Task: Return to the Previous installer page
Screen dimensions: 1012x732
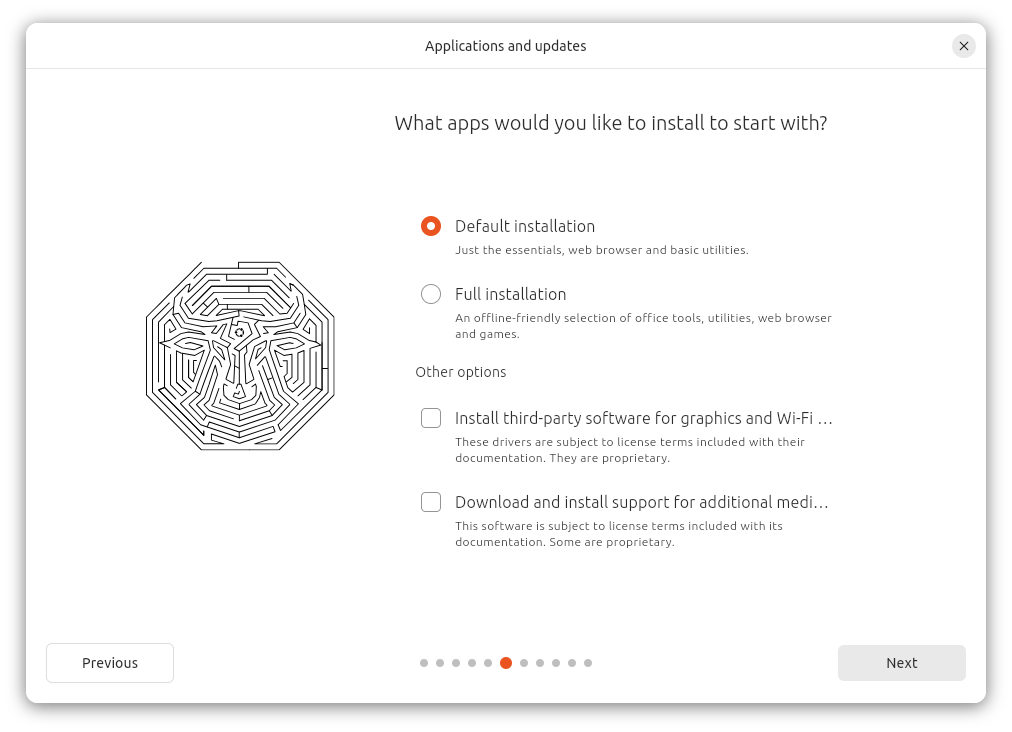Action: [110, 663]
